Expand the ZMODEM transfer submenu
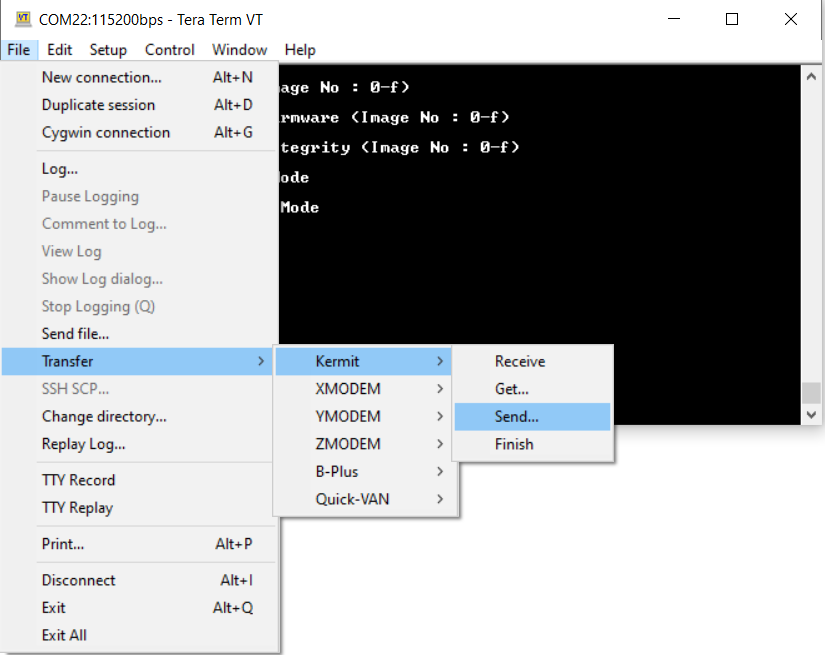 347,444
